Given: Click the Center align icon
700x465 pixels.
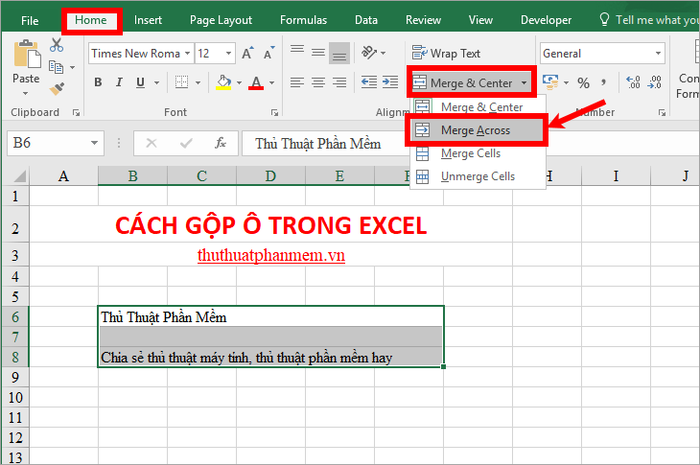Looking at the screenshot, I should pos(318,82).
